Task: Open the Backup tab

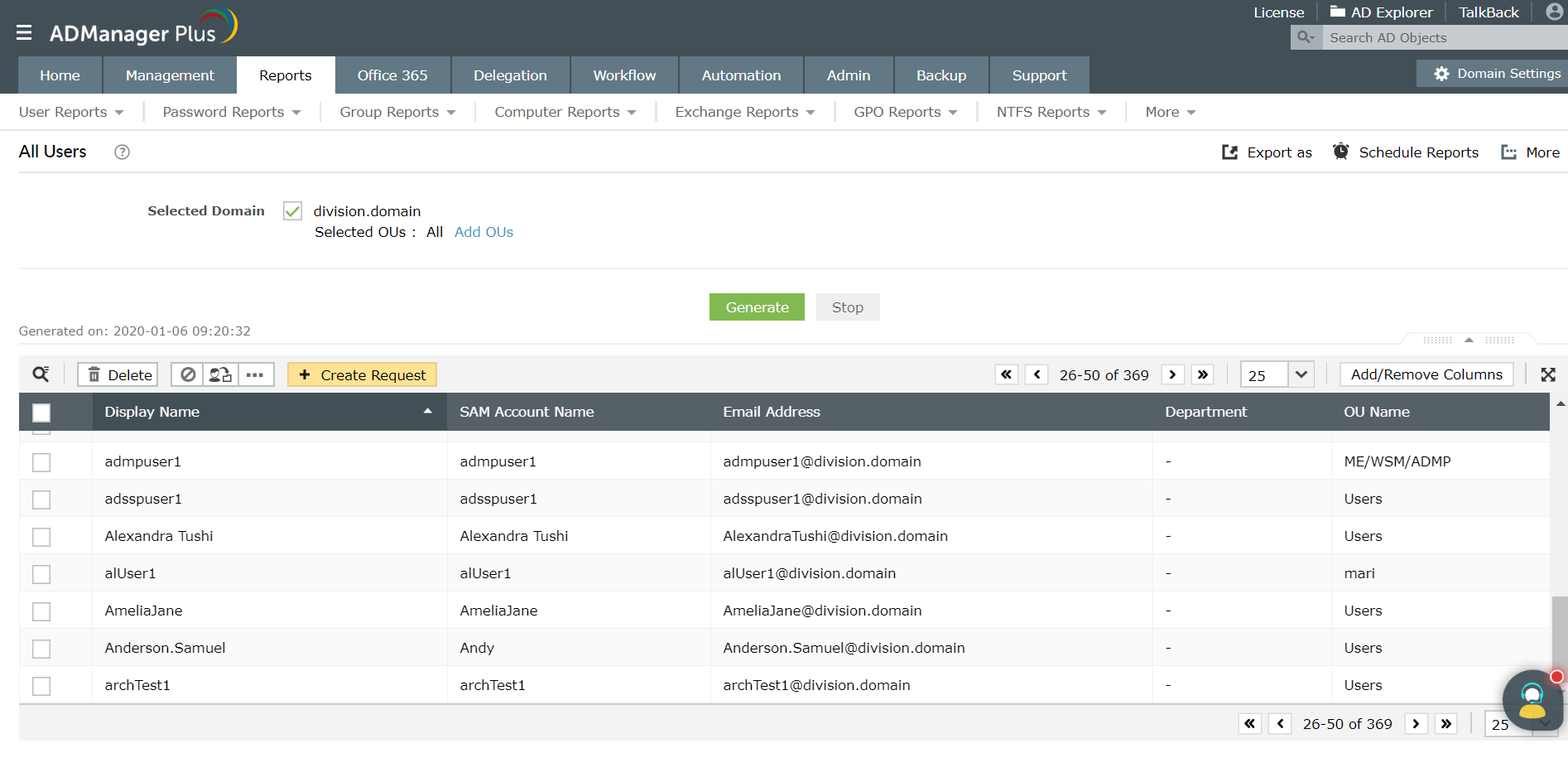Action: [941, 75]
